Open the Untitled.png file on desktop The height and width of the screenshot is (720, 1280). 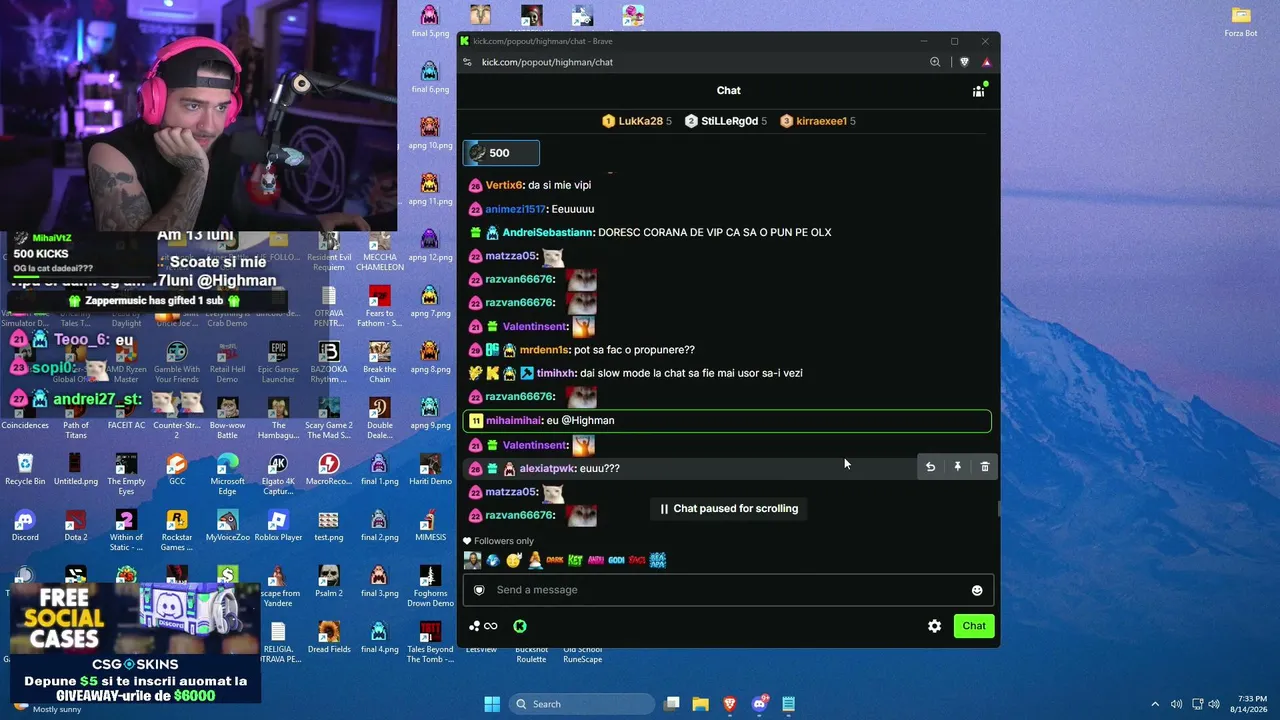76,470
